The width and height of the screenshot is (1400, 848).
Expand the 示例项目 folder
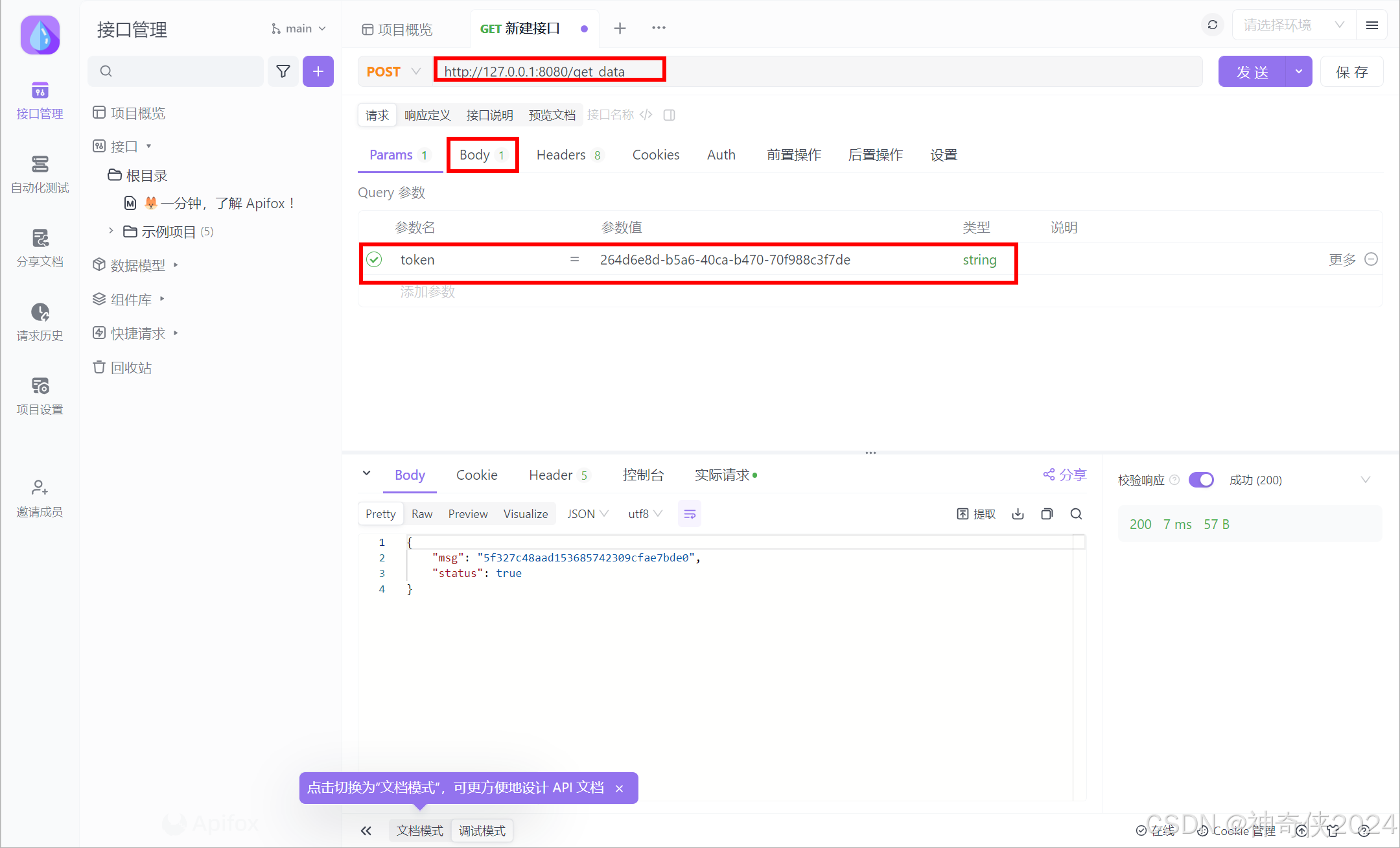click(110, 231)
